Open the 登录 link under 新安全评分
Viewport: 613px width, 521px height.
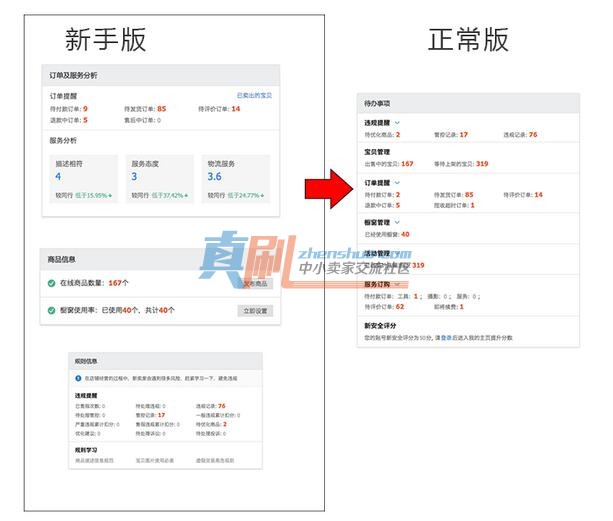tap(446, 338)
